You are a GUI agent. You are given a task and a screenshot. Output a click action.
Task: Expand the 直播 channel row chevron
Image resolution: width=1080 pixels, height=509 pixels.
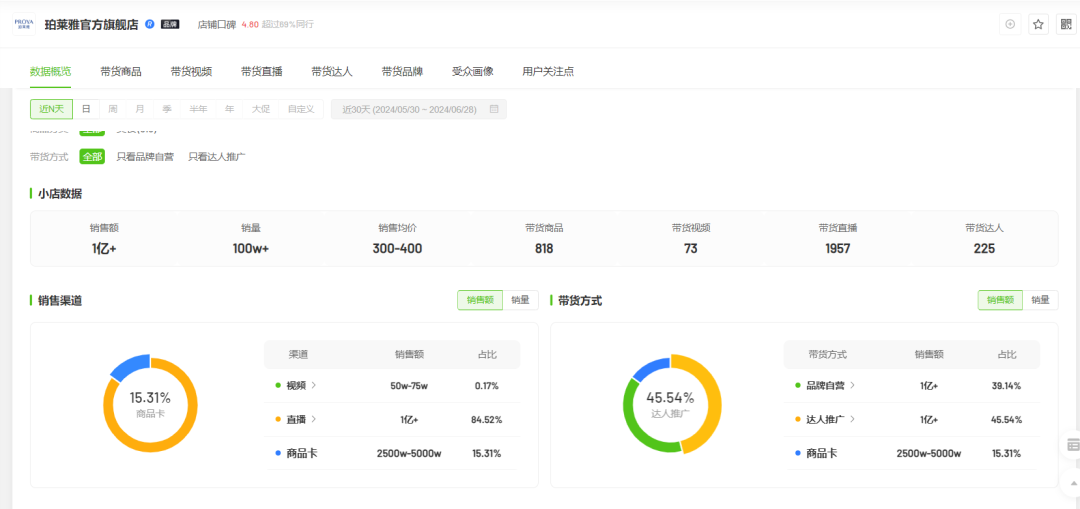pos(314,419)
